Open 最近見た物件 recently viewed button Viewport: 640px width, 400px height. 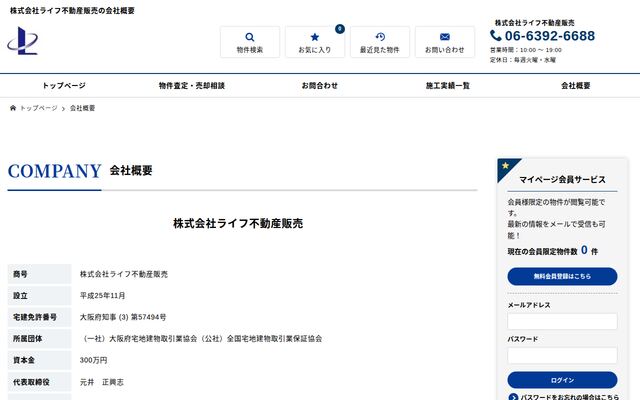click(x=380, y=42)
